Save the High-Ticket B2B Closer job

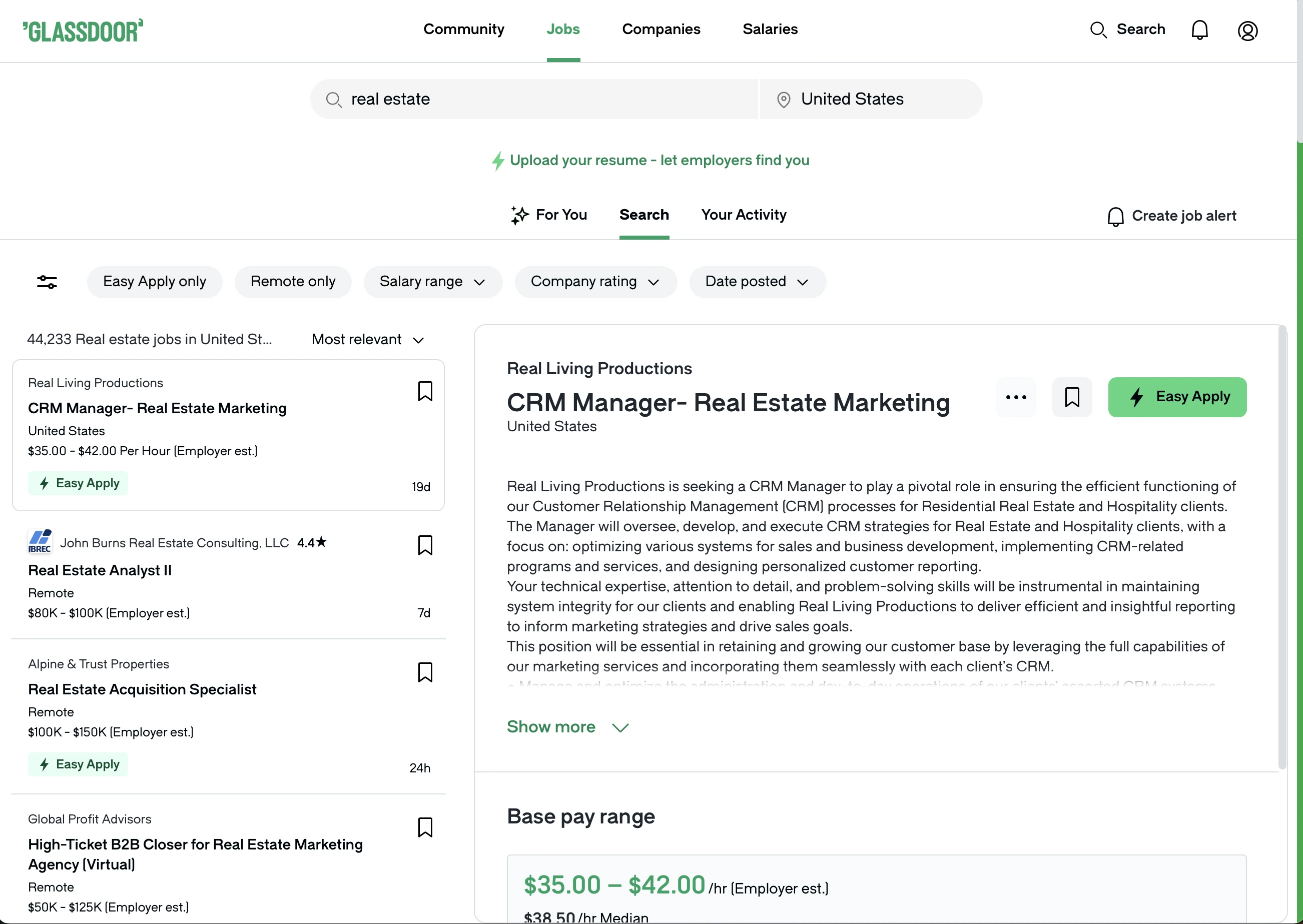point(424,827)
